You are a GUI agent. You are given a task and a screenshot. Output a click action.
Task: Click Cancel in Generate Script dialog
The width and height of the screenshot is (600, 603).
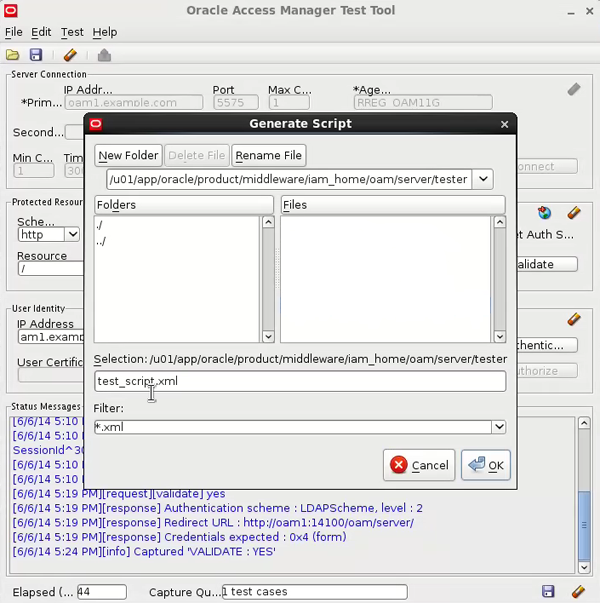(x=419, y=465)
